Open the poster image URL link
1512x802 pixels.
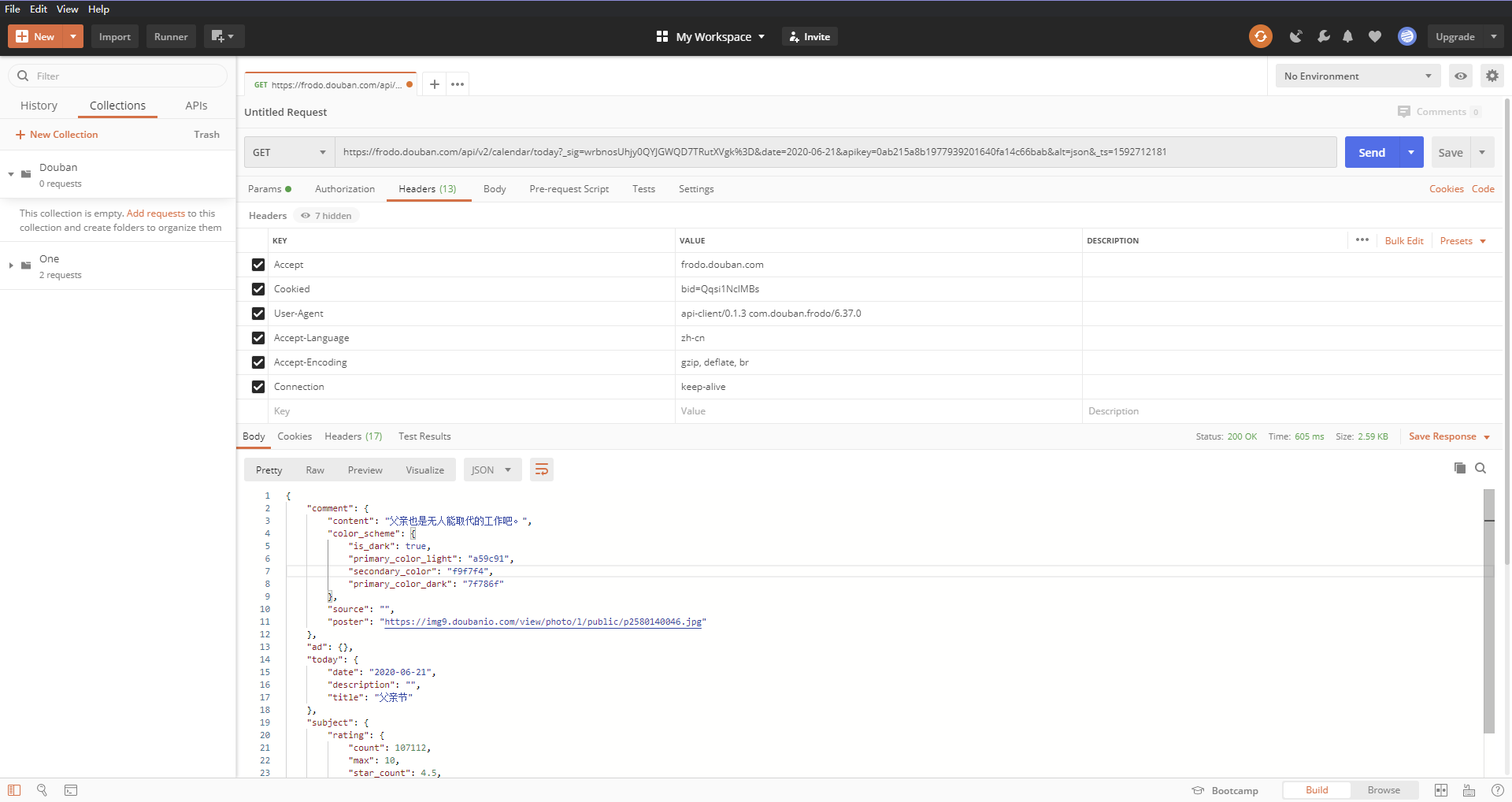tap(543, 622)
